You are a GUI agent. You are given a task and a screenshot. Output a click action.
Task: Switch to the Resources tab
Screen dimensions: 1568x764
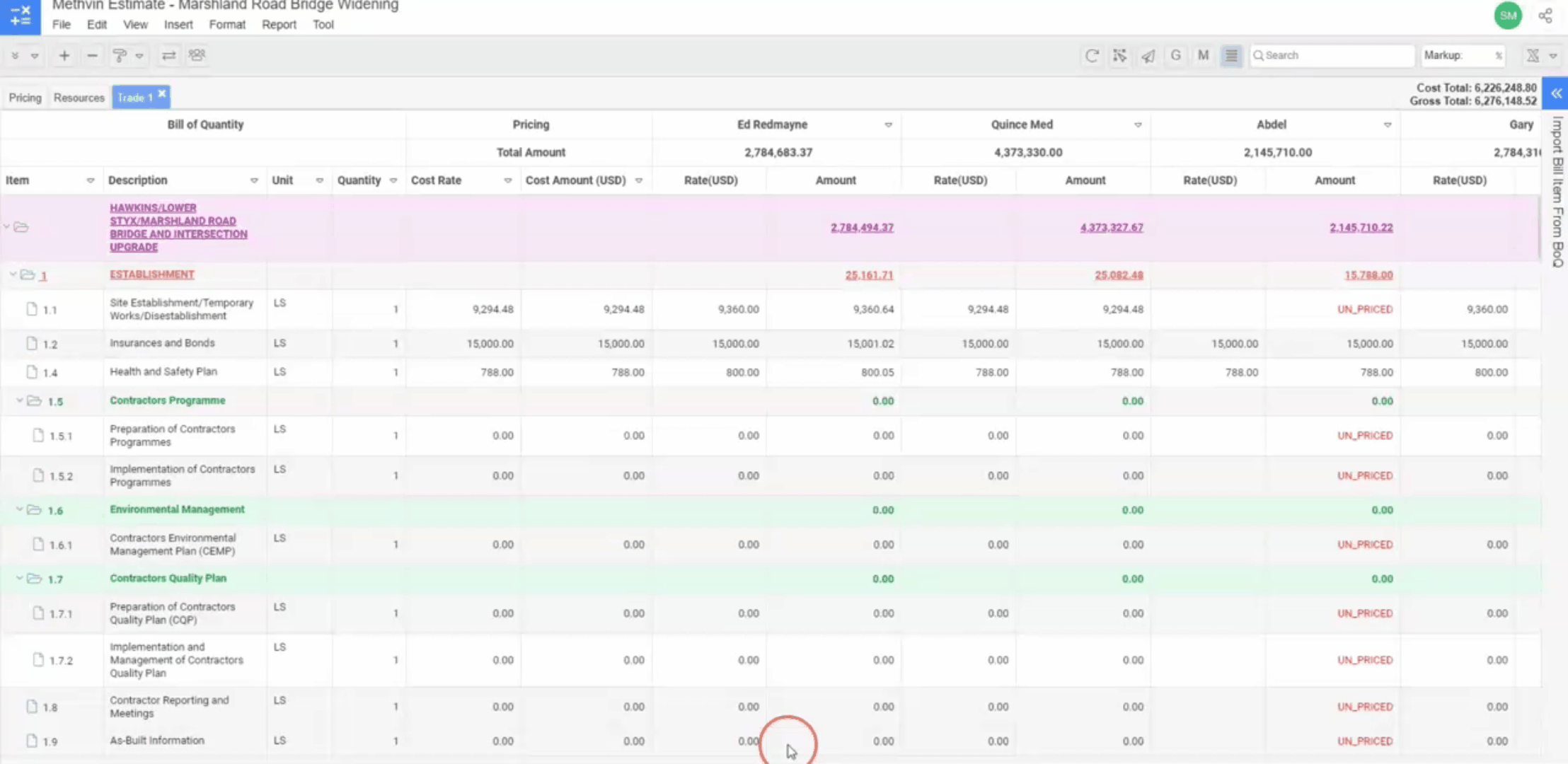pyautogui.click(x=79, y=98)
